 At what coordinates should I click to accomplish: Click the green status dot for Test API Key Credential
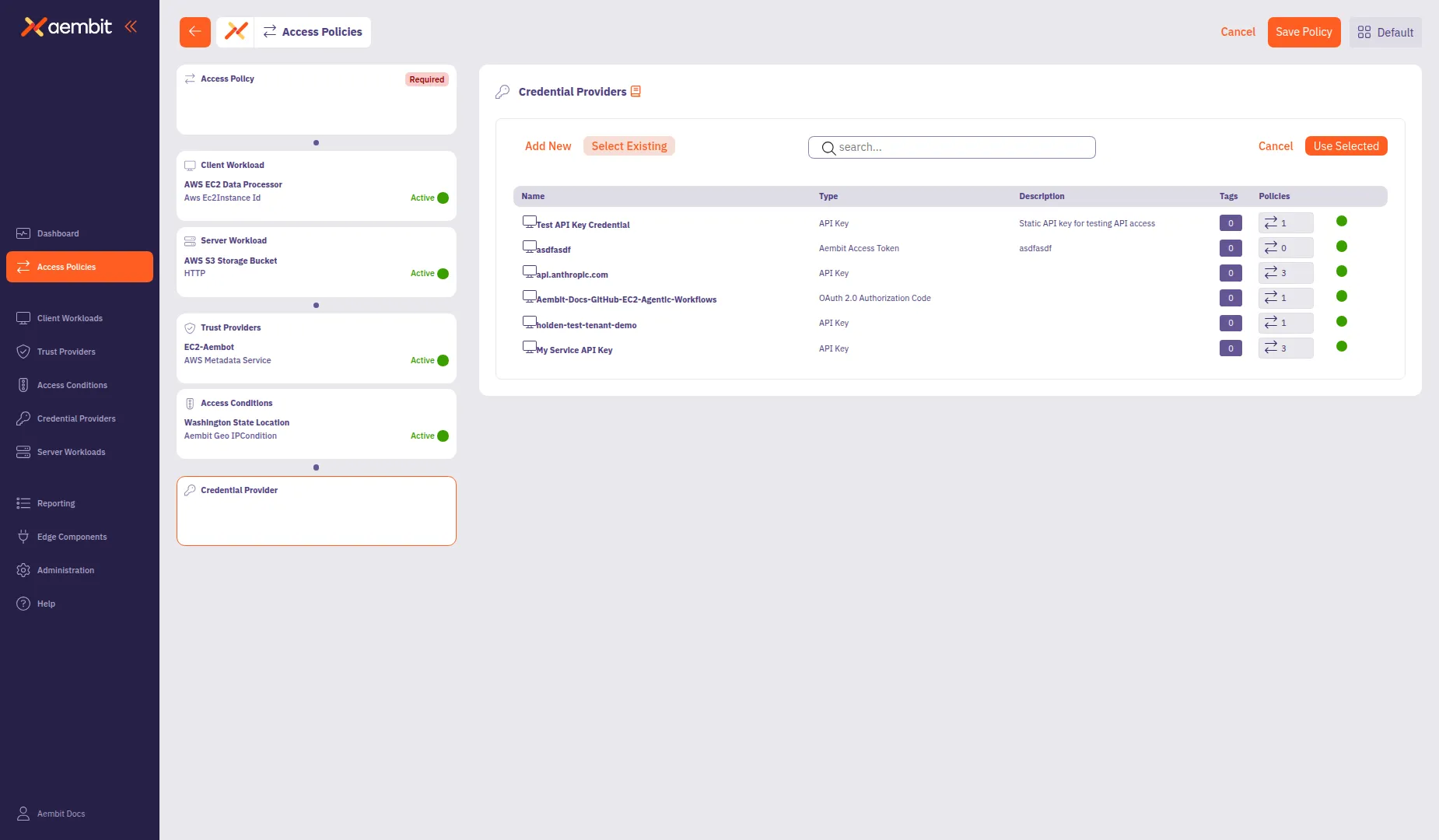pyautogui.click(x=1340, y=220)
